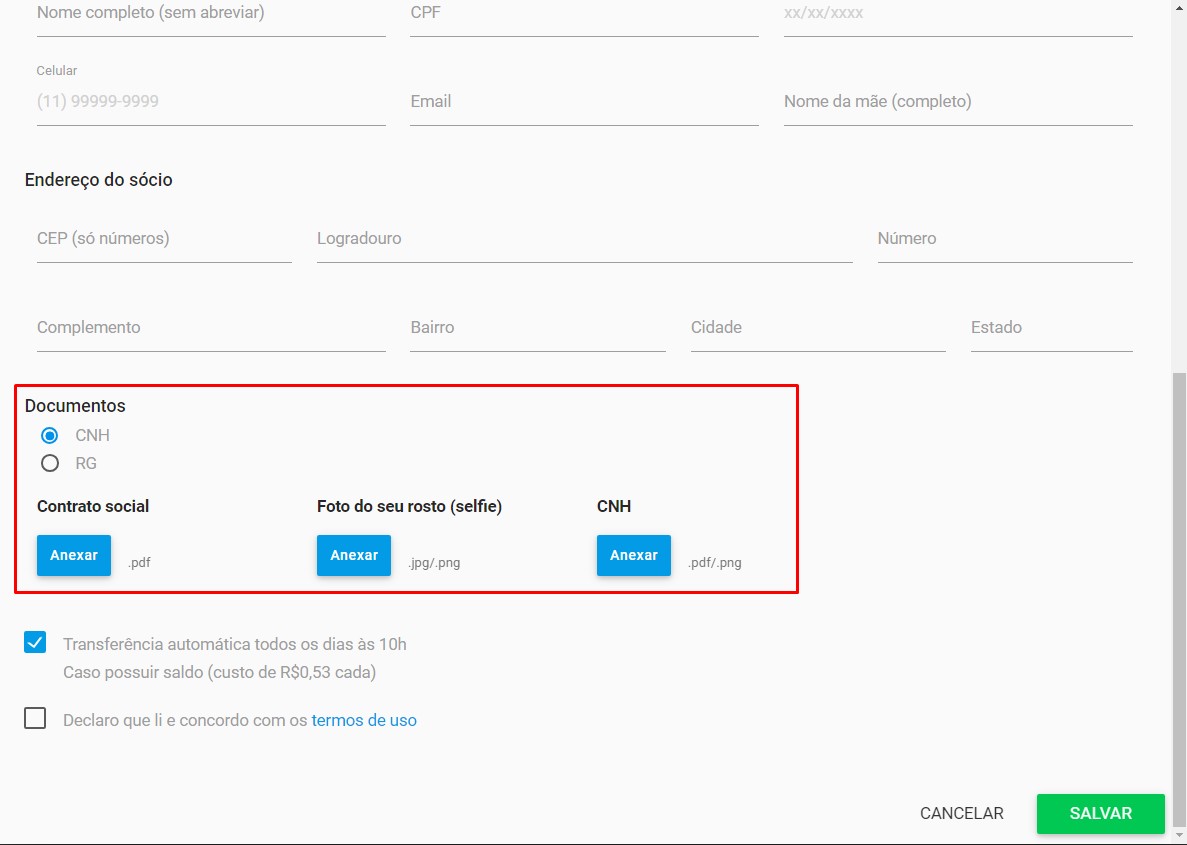The width and height of the screenshot is (1187, 845).
Task: Select the CNH document radio button
Action: pos(50,436)
